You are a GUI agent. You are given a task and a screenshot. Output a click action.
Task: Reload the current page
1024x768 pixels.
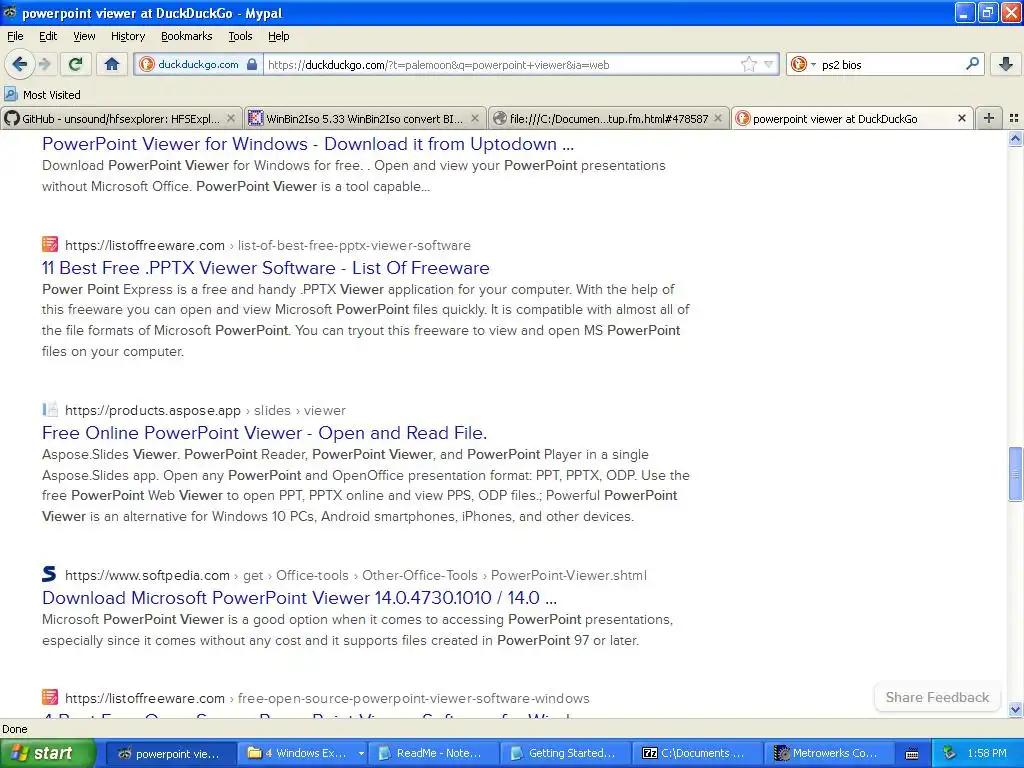pyautogui.click(x=75, y=64)
